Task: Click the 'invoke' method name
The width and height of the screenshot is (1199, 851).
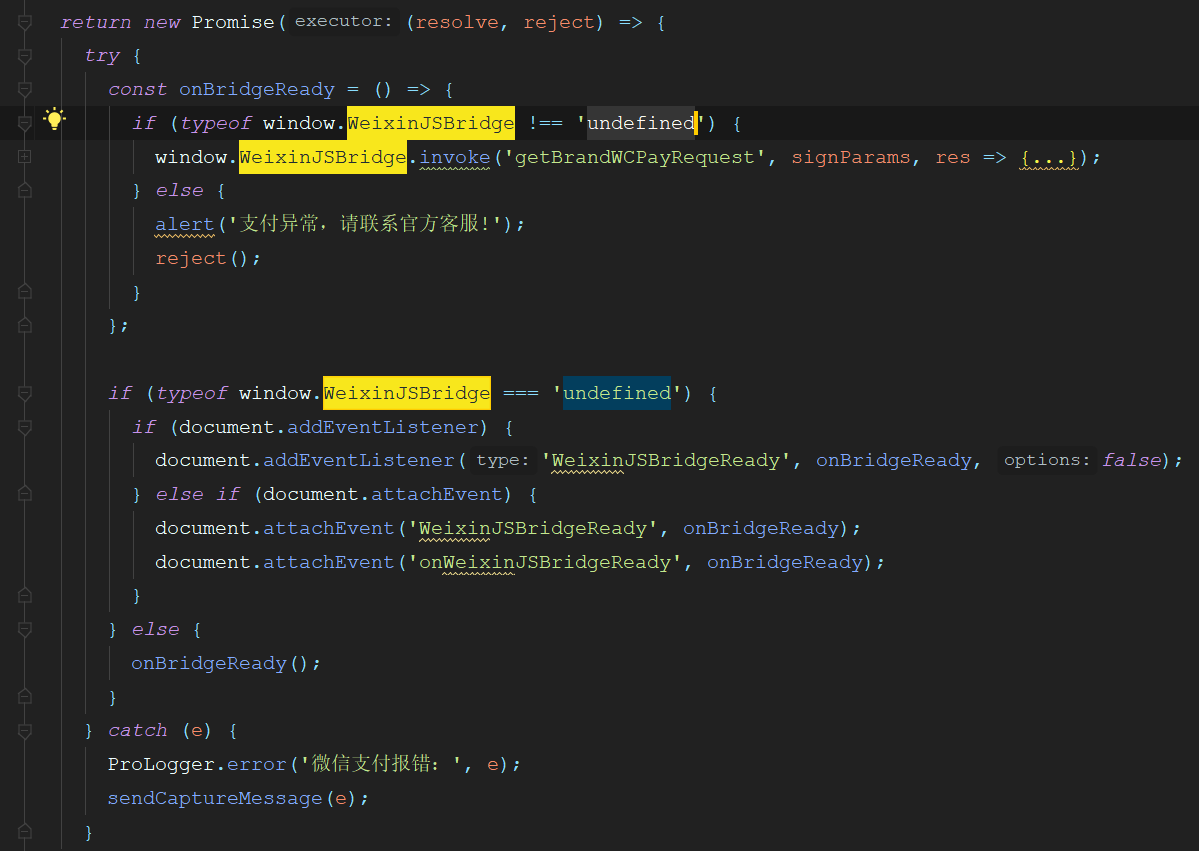Action: 455,158
